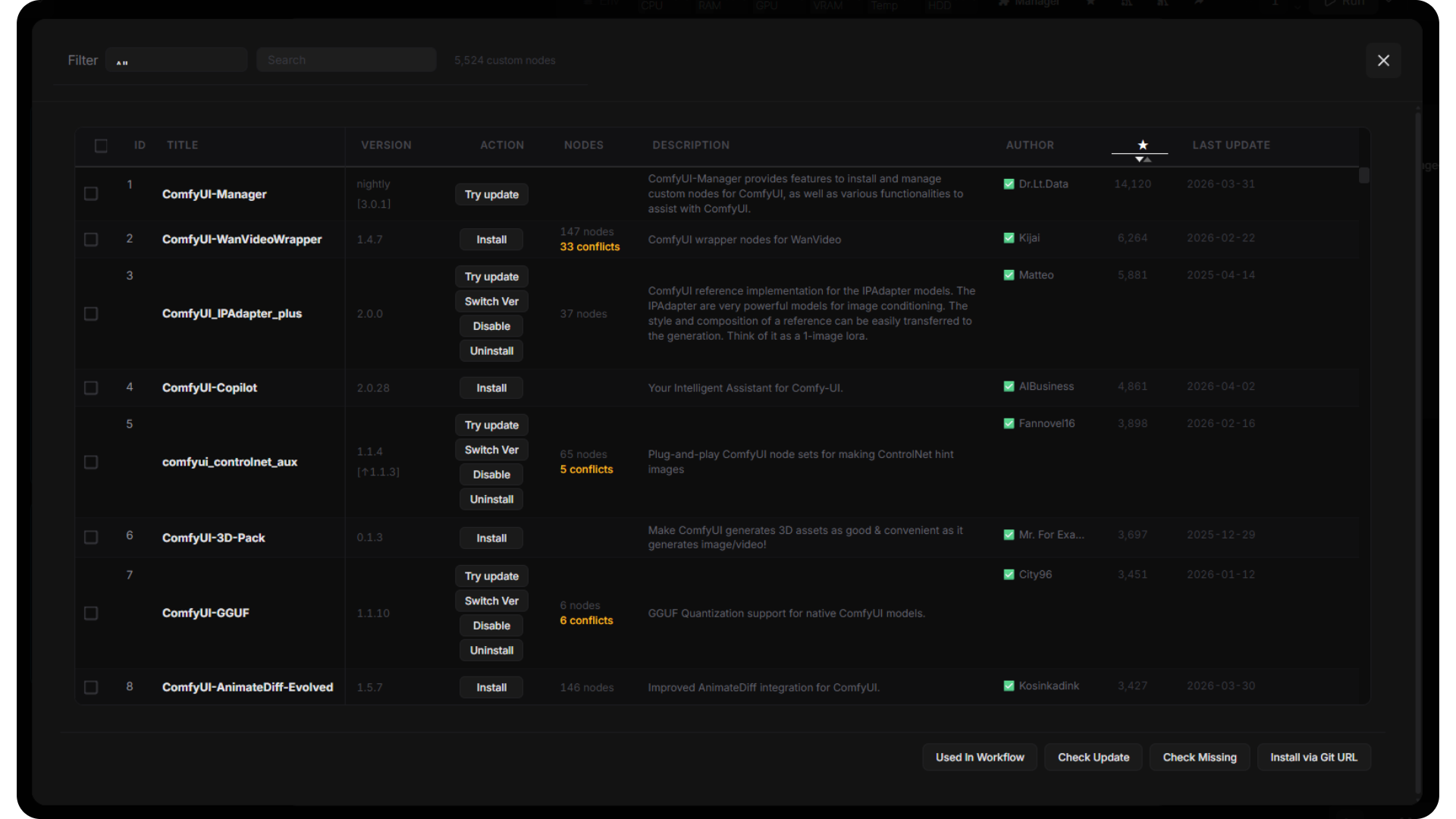Switch version of ComfyUI_IPAdapter_plus
1456x819 pixels.
click(x=491, y=301)
